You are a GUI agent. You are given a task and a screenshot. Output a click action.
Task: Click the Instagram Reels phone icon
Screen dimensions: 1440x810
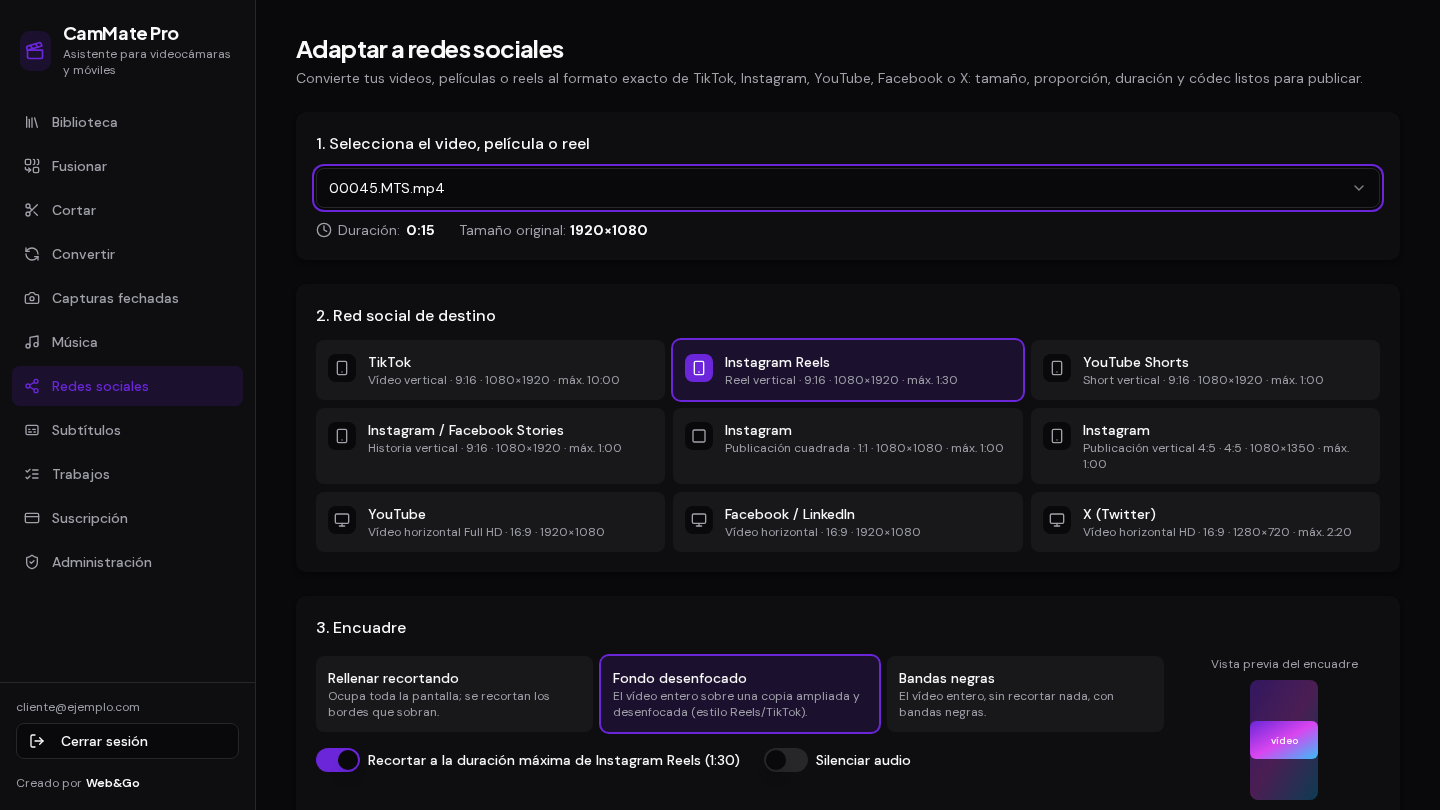pyautogui.click(x=699, y=368)
